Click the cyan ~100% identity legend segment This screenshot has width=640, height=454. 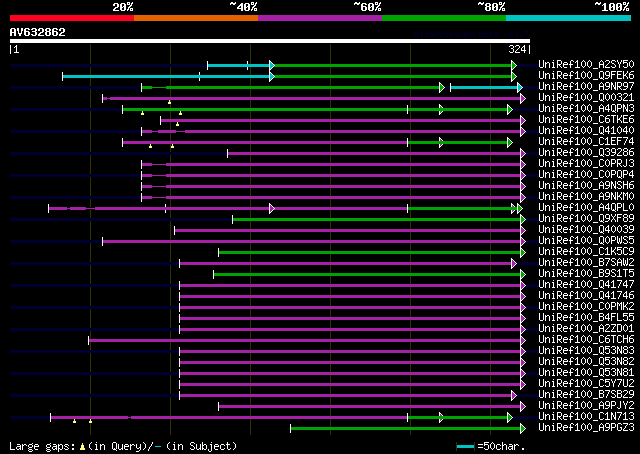[x=569, y=18]
